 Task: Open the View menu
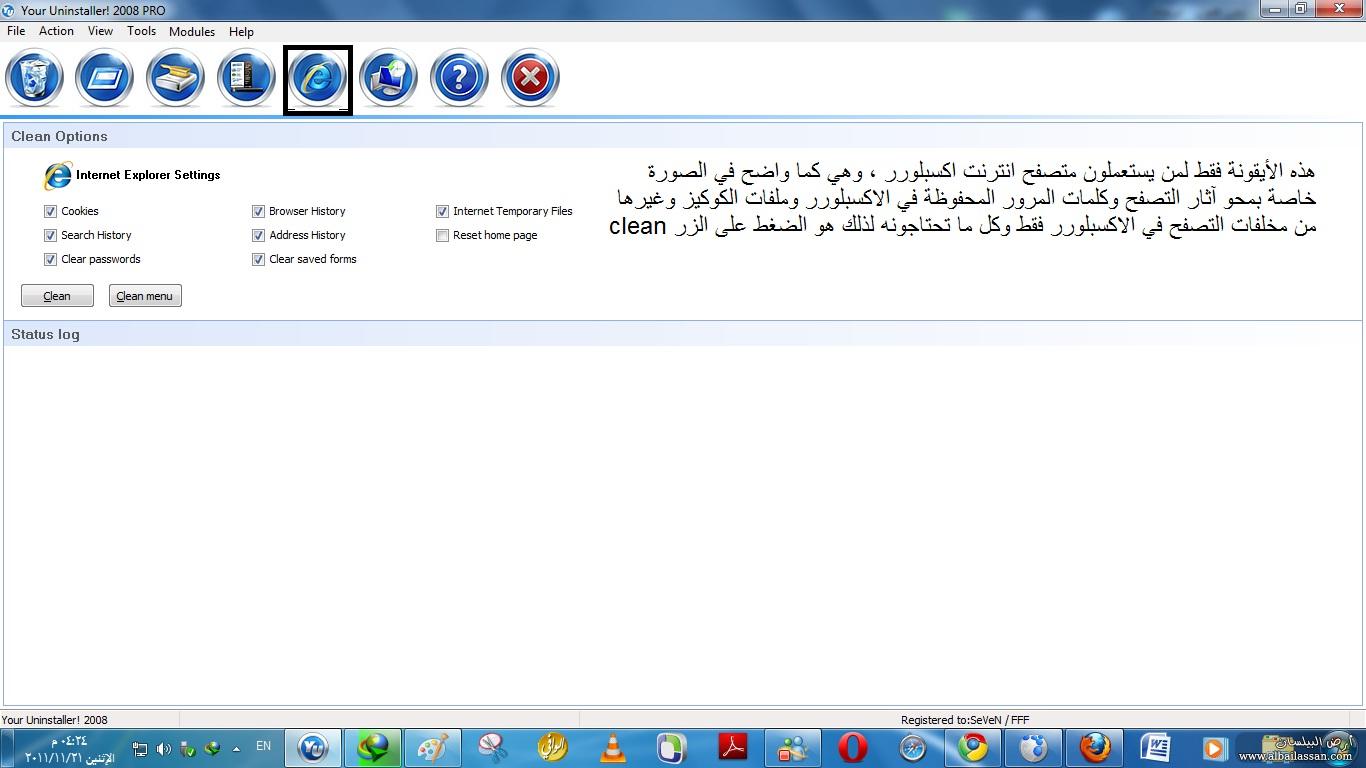point(100,31)
